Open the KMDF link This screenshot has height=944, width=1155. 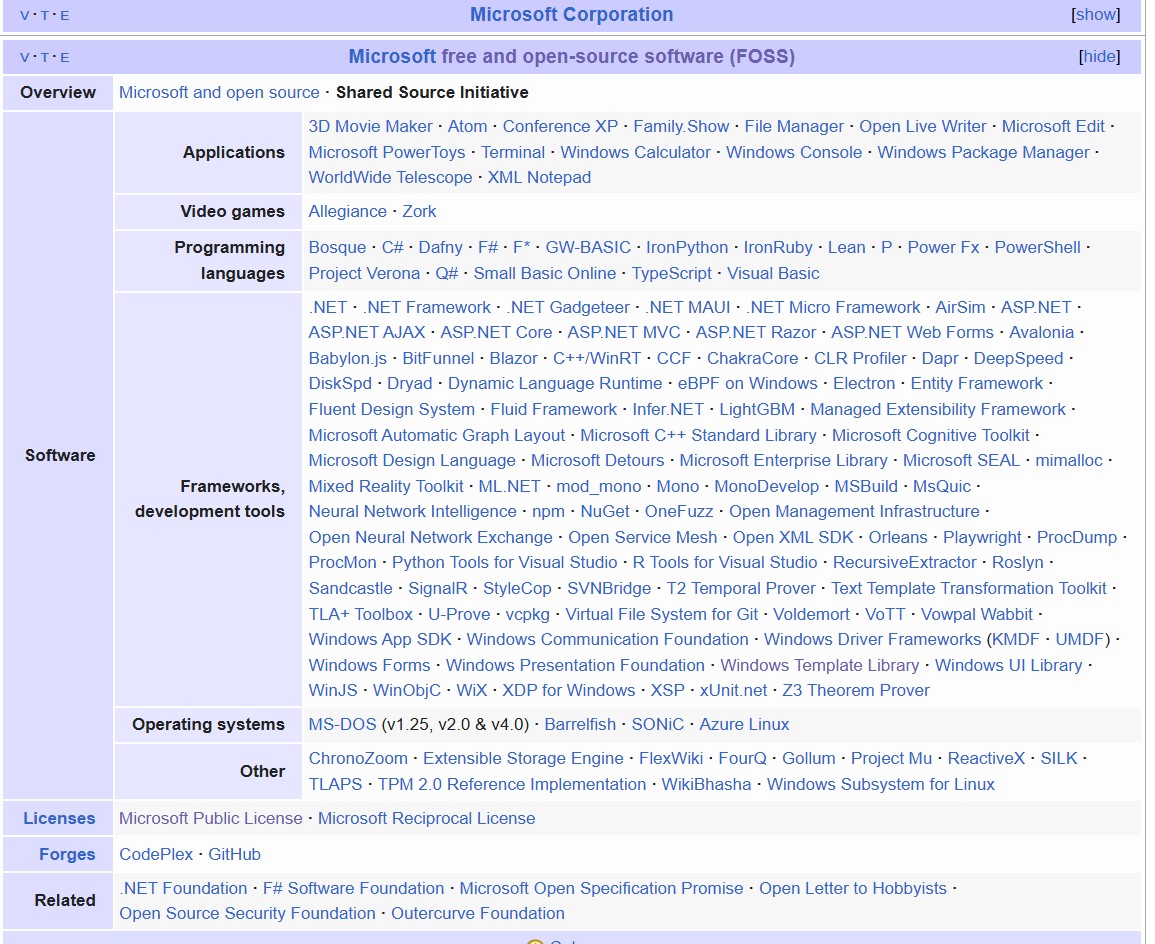click(1016, 640)
